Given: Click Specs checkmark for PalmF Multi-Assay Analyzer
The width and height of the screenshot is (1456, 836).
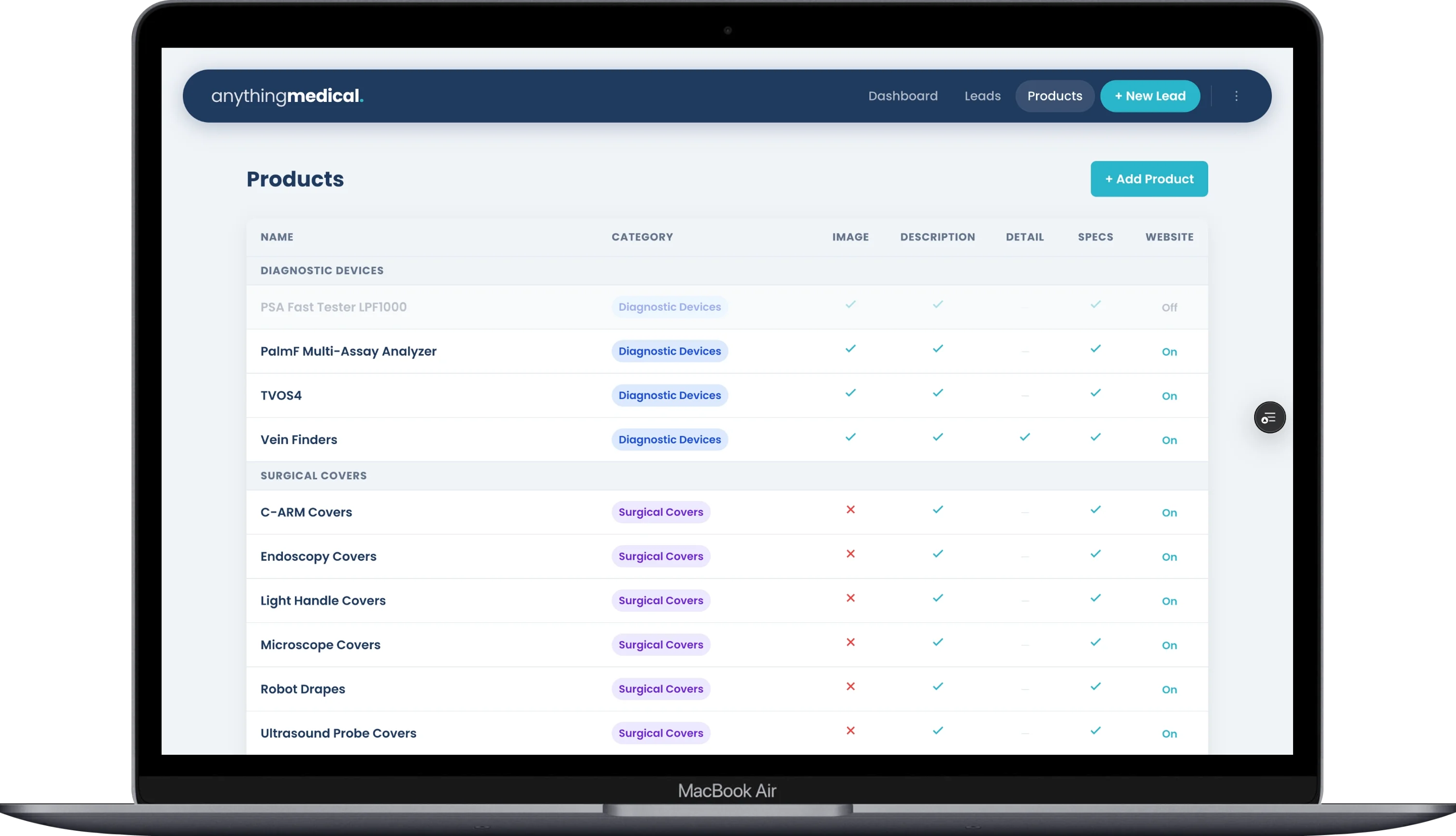Looking at the screenshot, I should (1096, 348).
